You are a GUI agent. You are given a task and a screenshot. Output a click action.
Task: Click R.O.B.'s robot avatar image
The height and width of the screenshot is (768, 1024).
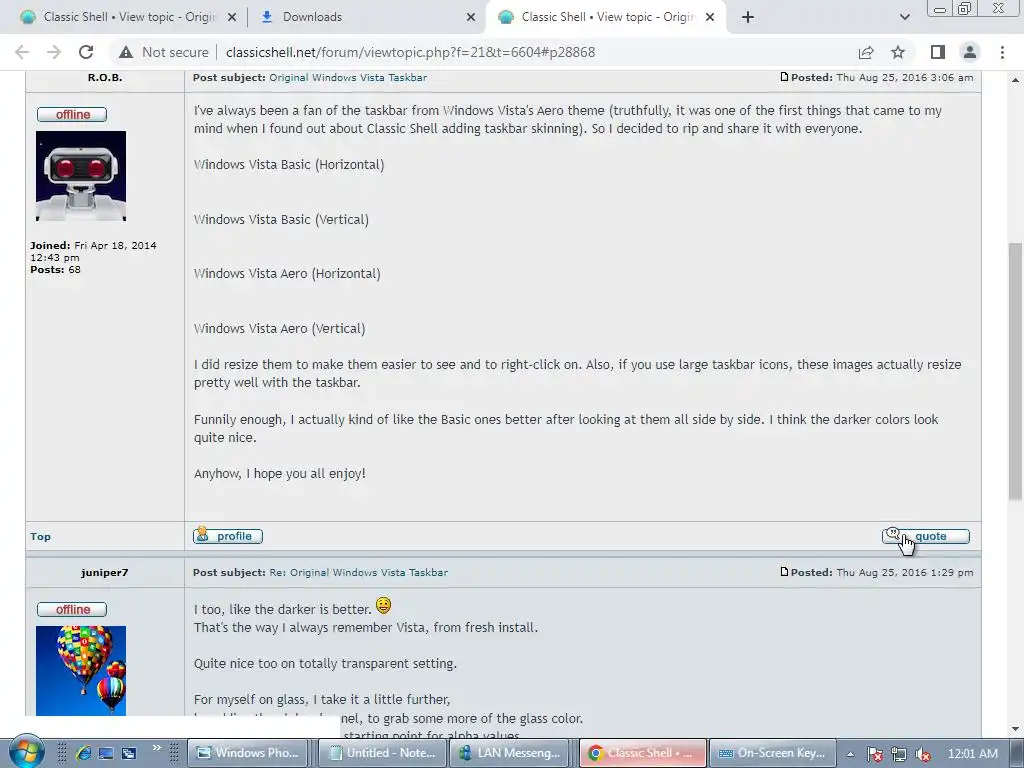pyautogui.click(x=81, y=176)
